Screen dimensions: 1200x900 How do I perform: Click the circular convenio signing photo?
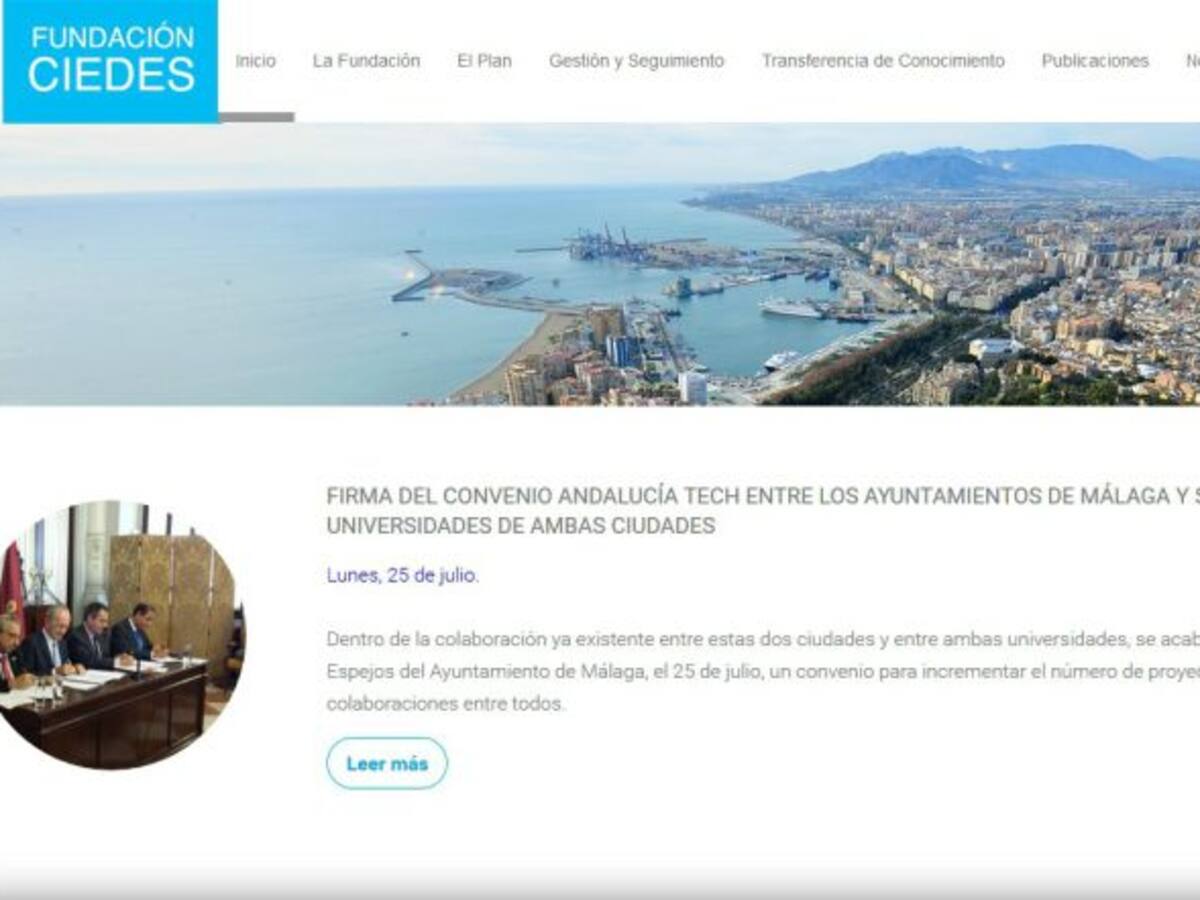pos(118,635)
